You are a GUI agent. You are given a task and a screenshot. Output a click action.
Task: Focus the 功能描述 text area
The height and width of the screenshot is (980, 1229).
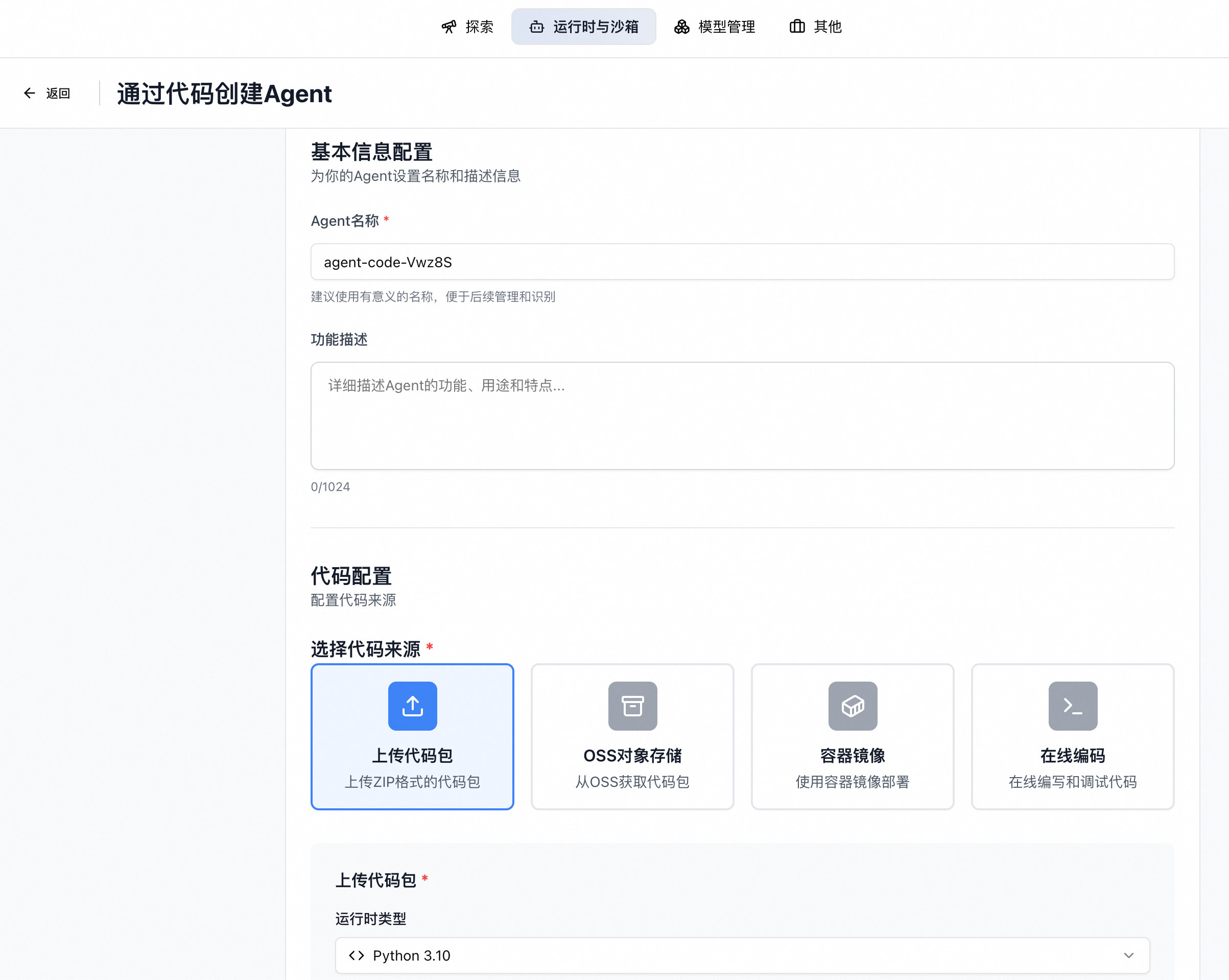pos(742,415)
